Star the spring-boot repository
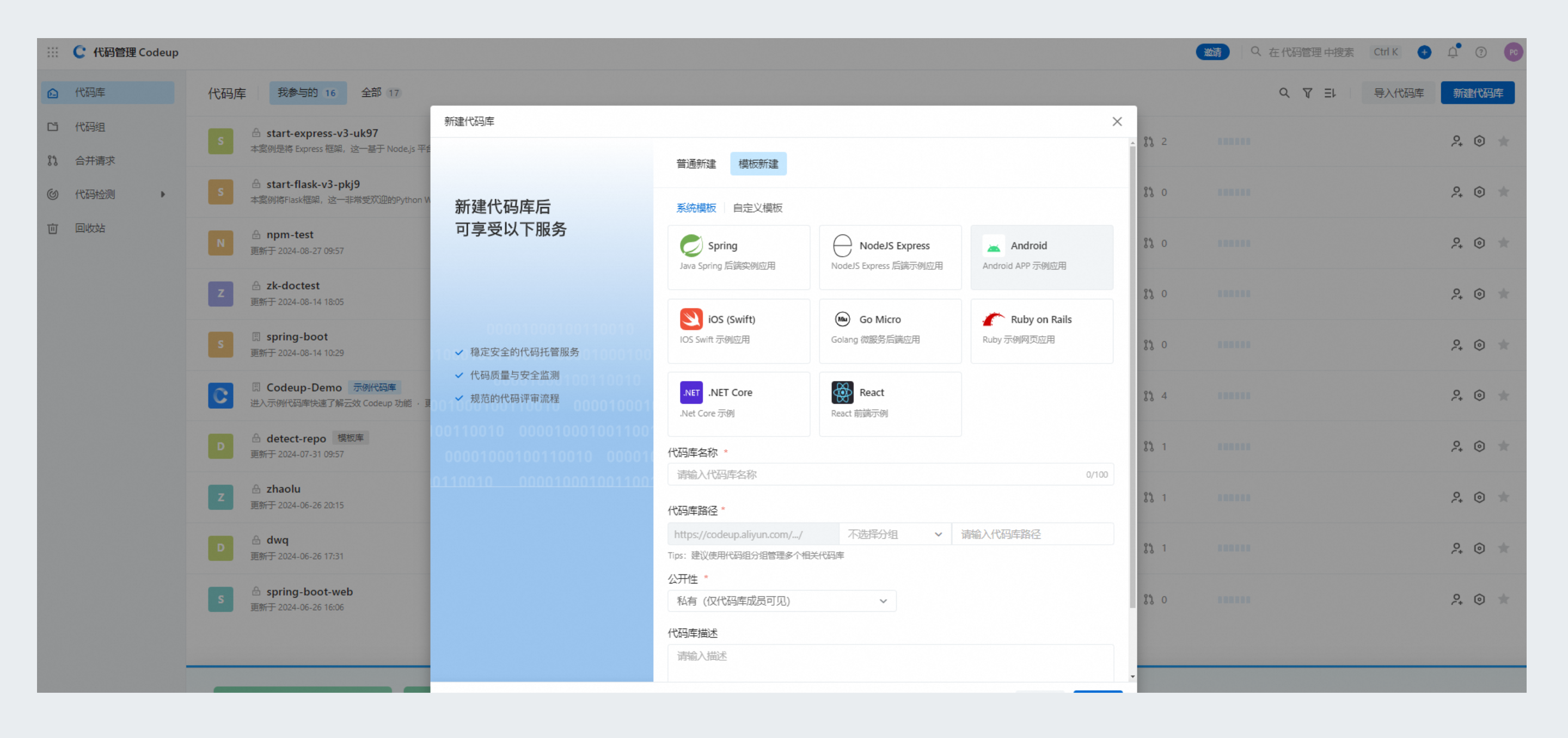 [1503, 345]
